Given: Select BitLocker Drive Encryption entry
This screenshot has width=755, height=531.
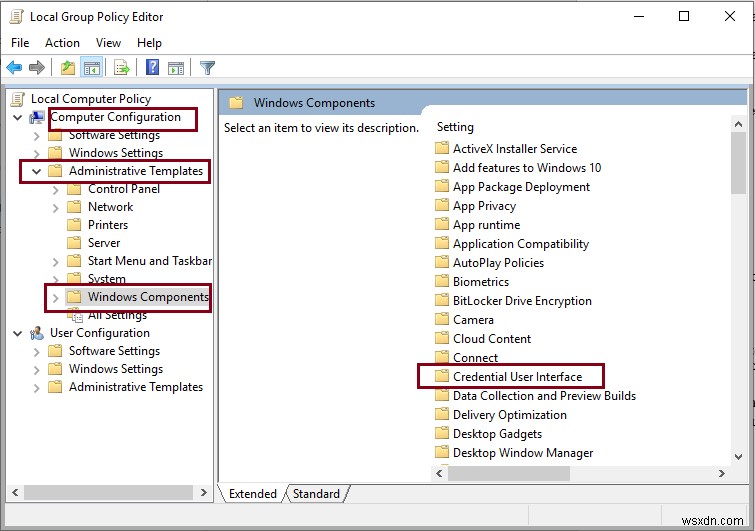Looking at the screenshot, I should pyautogui.click(x=522, y=300).
